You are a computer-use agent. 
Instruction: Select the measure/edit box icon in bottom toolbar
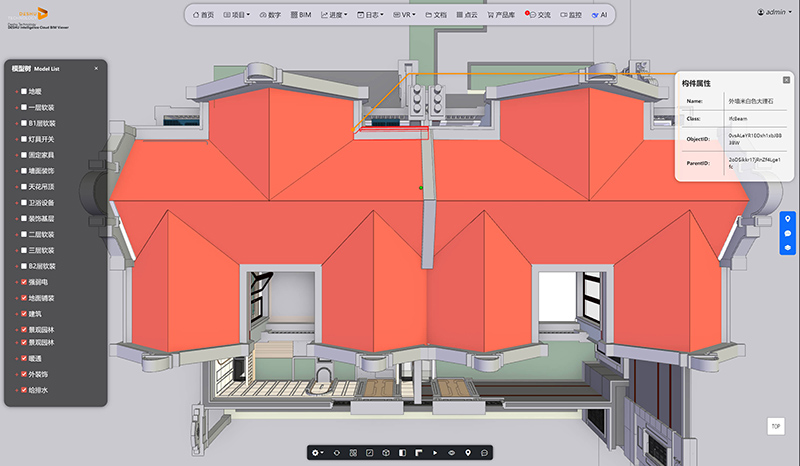click(369, 453)
